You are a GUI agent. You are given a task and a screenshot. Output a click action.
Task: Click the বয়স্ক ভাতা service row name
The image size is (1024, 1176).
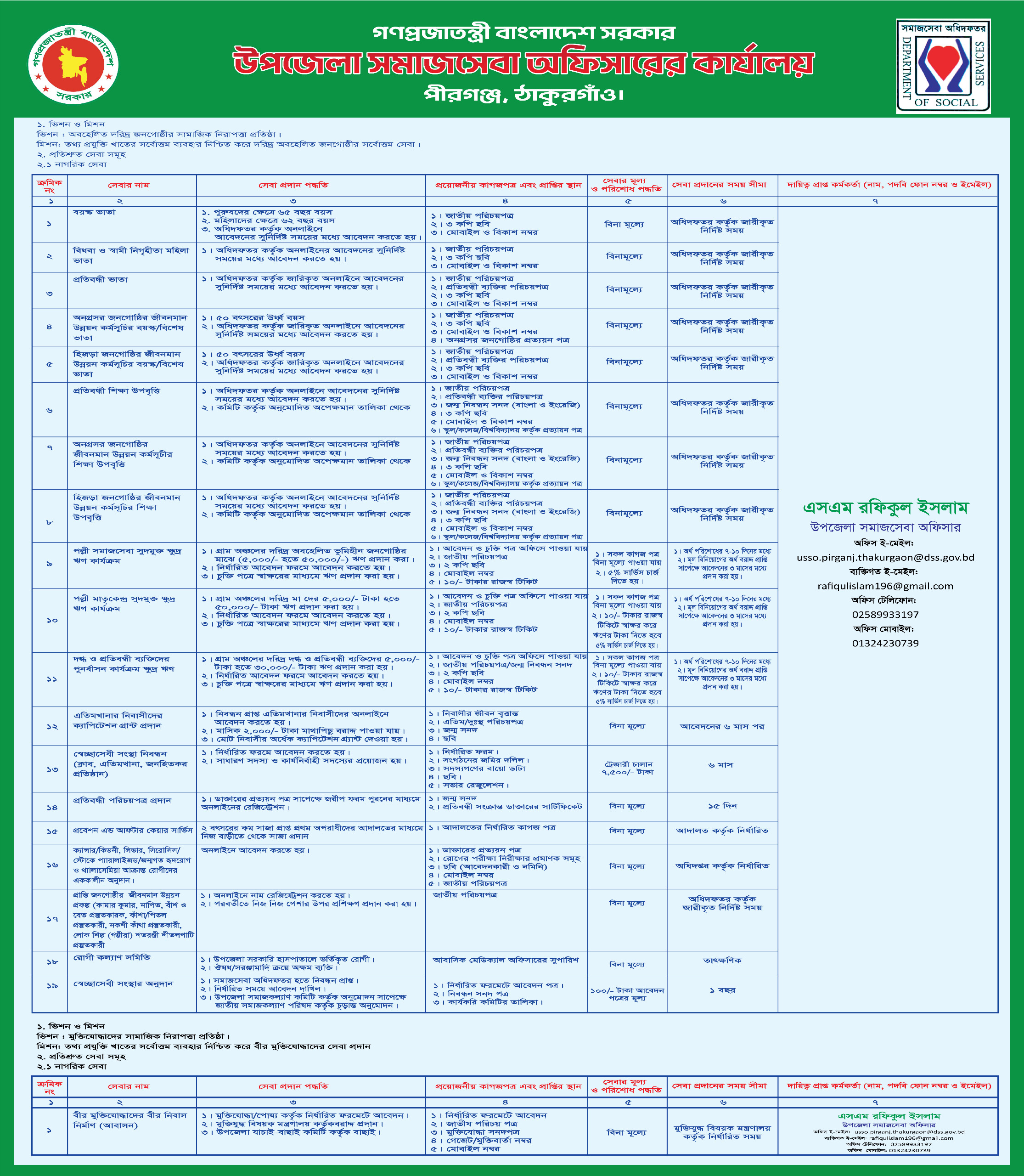(94, 212)
